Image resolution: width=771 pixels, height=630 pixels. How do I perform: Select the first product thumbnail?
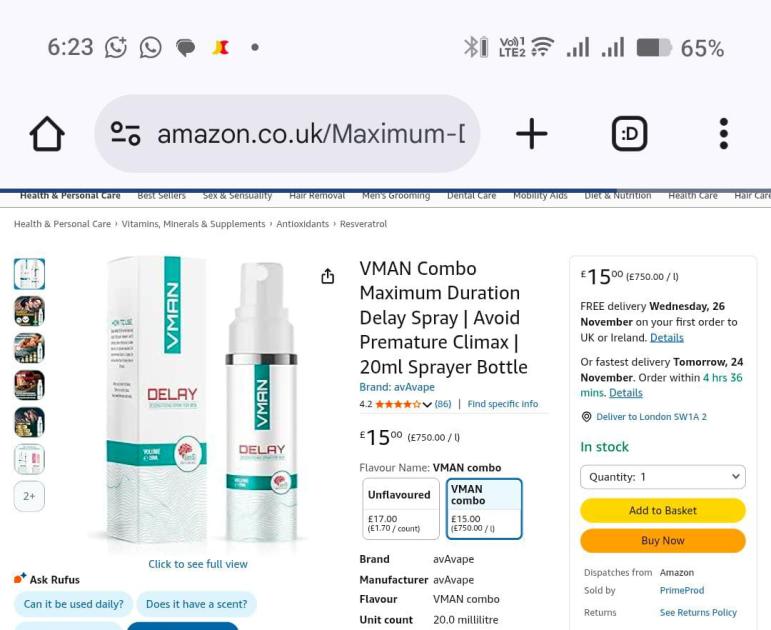tap(29, 274)
